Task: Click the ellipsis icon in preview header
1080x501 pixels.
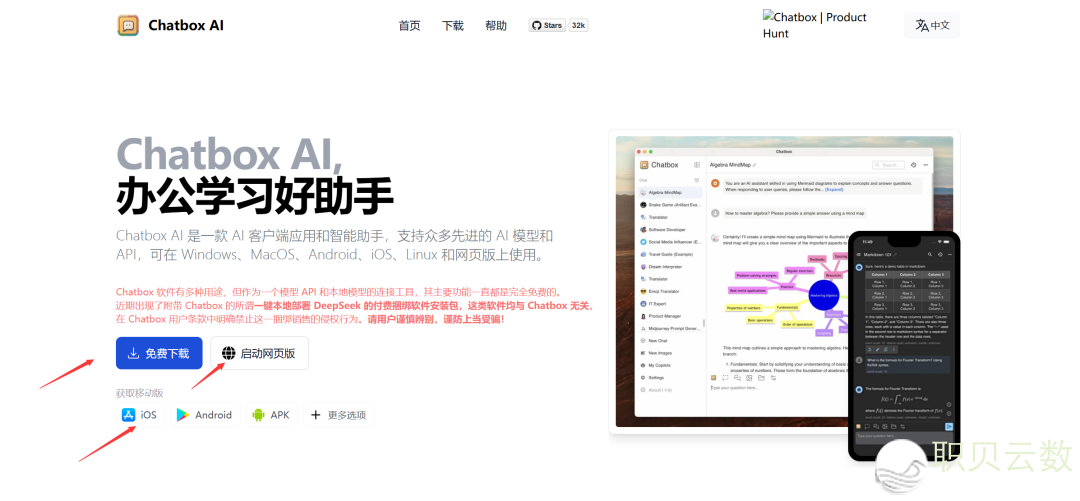Action: click(x=926, y=165)
